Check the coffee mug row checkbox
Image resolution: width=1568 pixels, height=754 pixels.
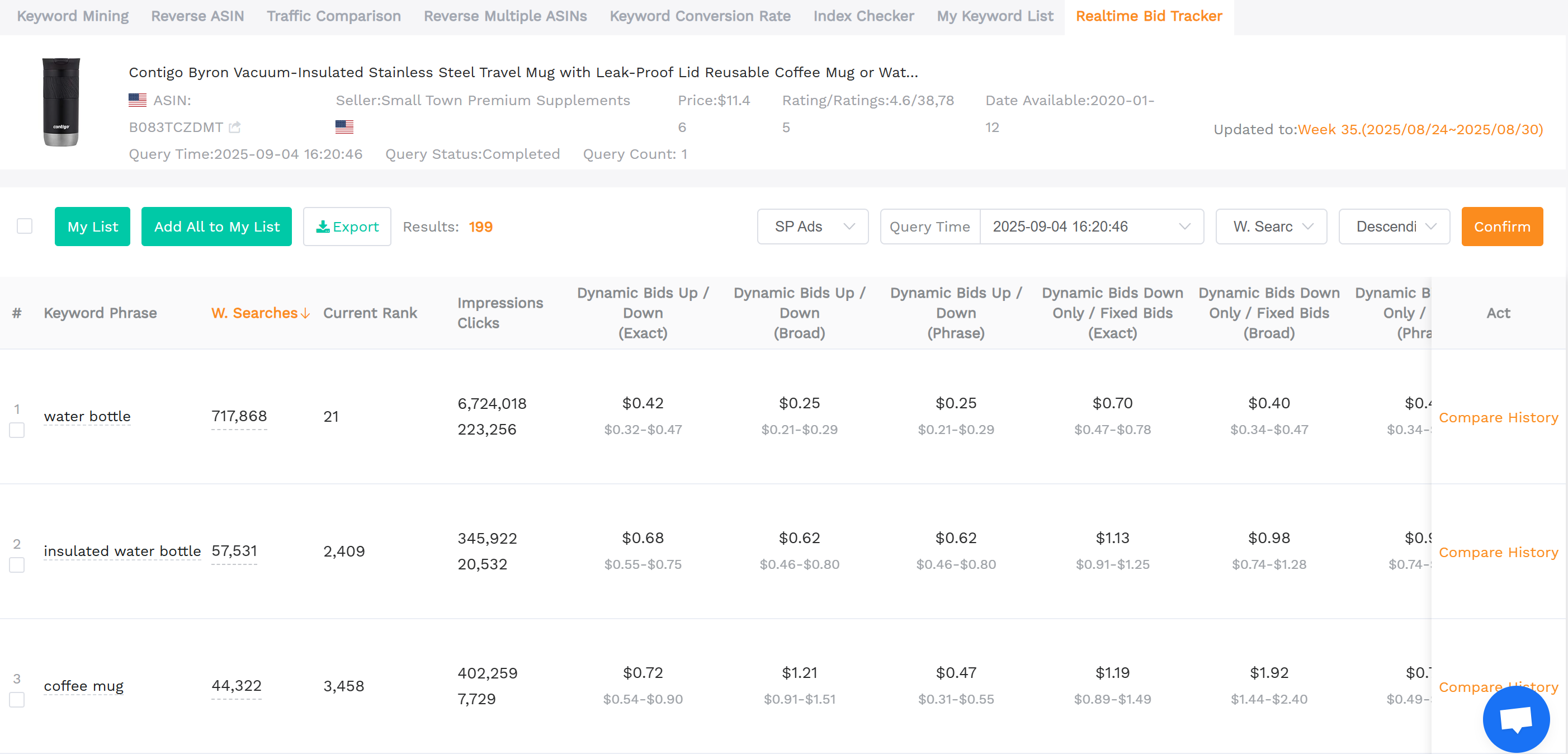click(x=17, y=699)
